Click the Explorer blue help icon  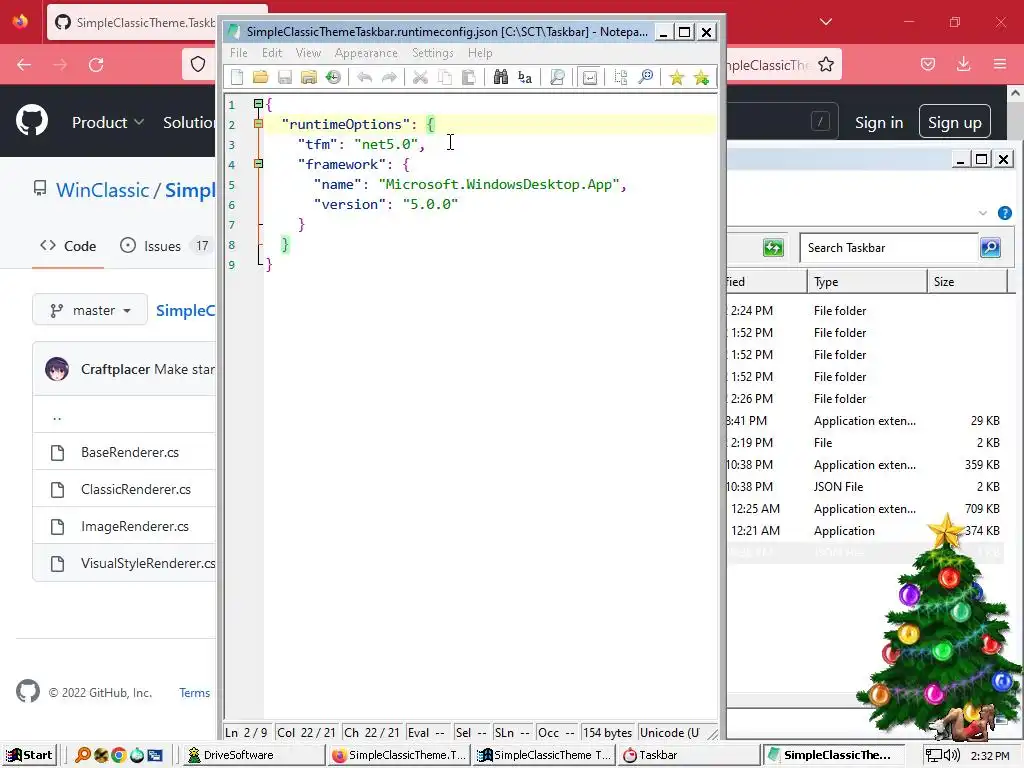[1004, 213]
